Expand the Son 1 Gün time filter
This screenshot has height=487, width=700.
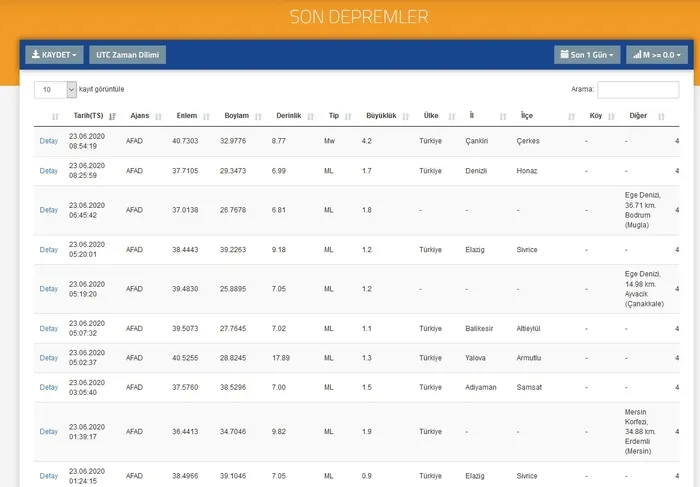[x=587, y=55]
